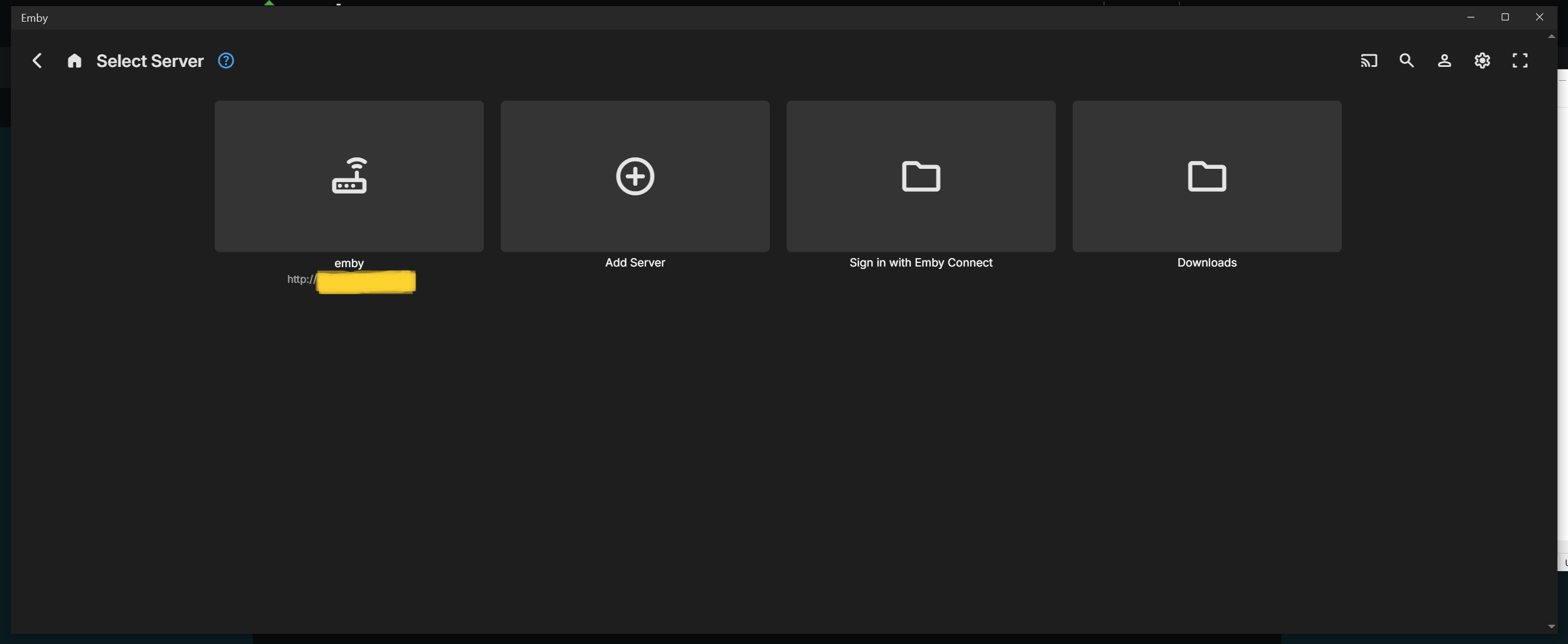The width and height of the screenshot is (1568, 644).
Task: Sign in with Emby Connect
Action: click(x=921, y=175)
